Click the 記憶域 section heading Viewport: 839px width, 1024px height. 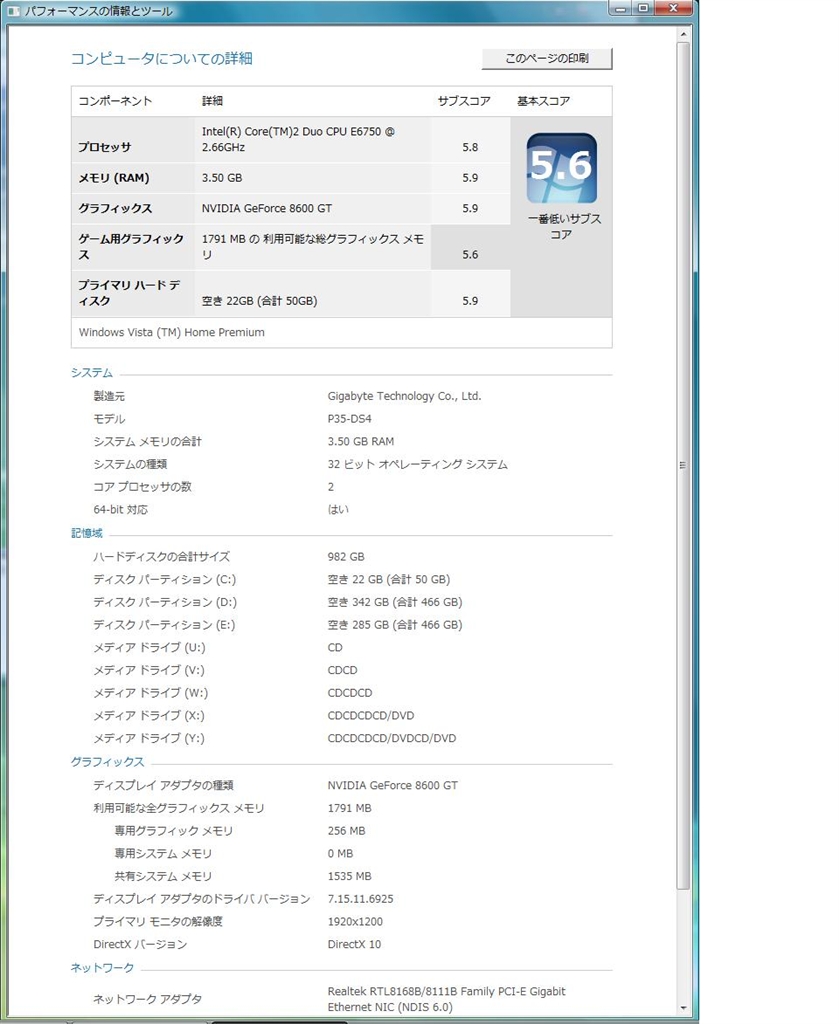click(87, 533)
